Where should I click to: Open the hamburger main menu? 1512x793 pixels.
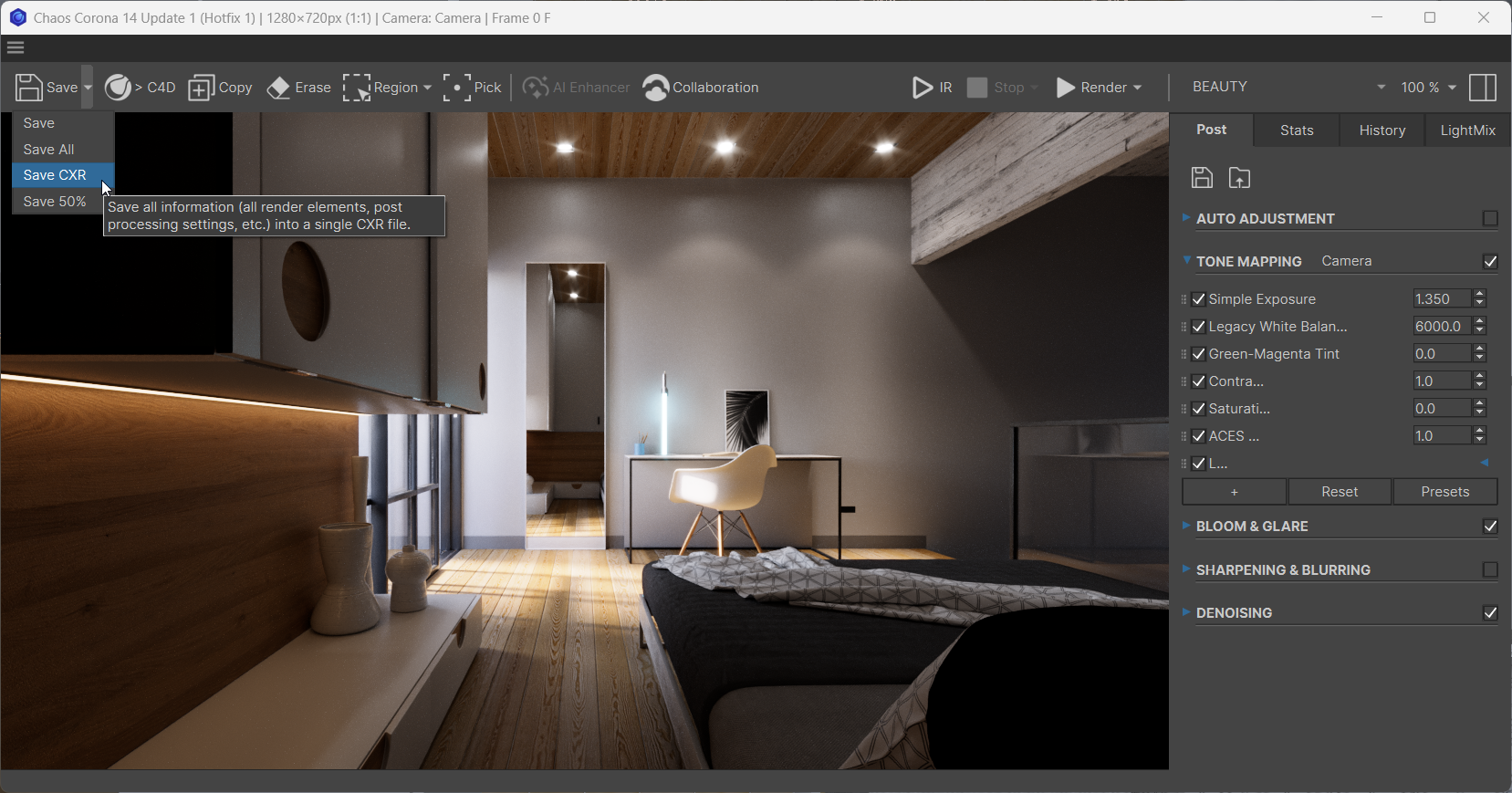point(16,47)
